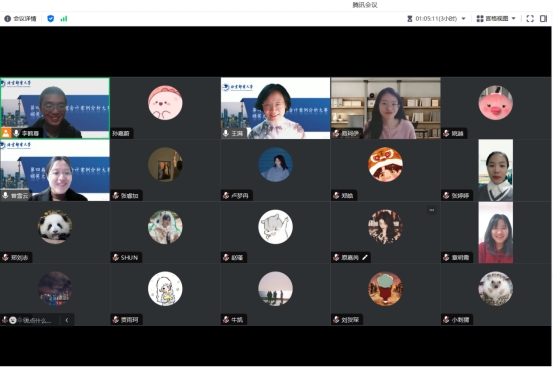Expand the meeting duration dropdown arrow
This screenshot has height=367, width=553.
point(463,19)
